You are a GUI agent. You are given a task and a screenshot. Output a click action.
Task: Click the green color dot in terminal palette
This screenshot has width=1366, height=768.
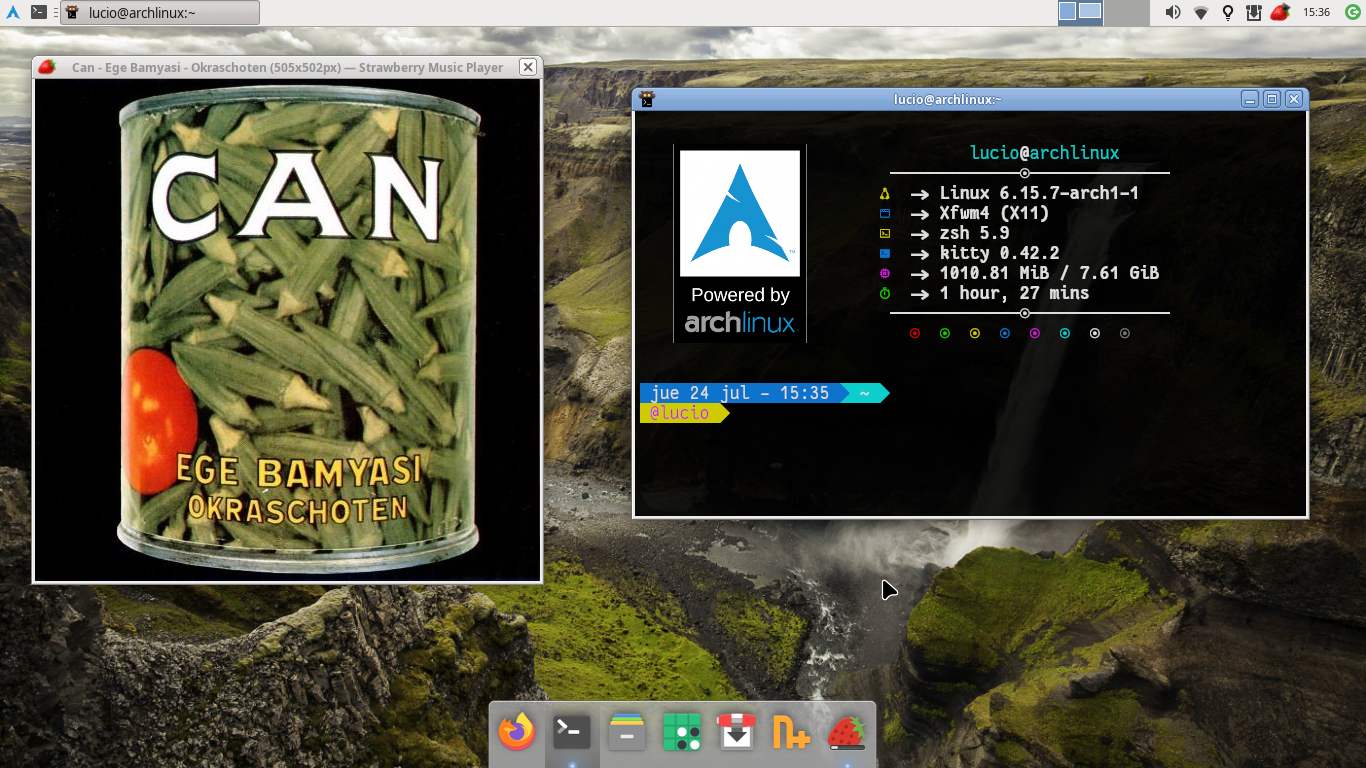(945, 333)
